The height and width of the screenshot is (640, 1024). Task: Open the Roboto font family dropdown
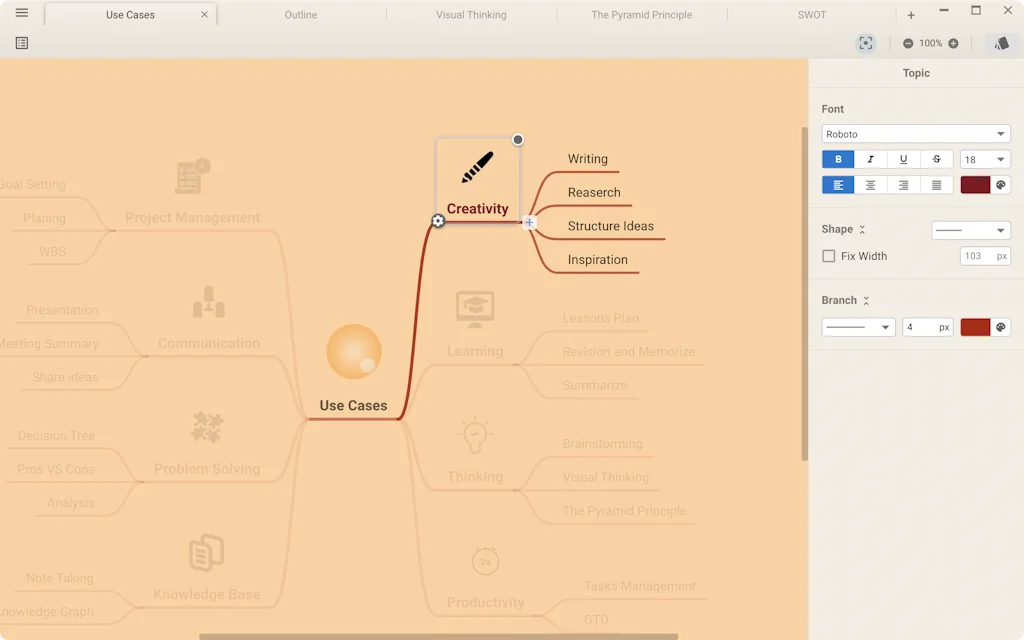pyautogui.click(x=915, y=133)
